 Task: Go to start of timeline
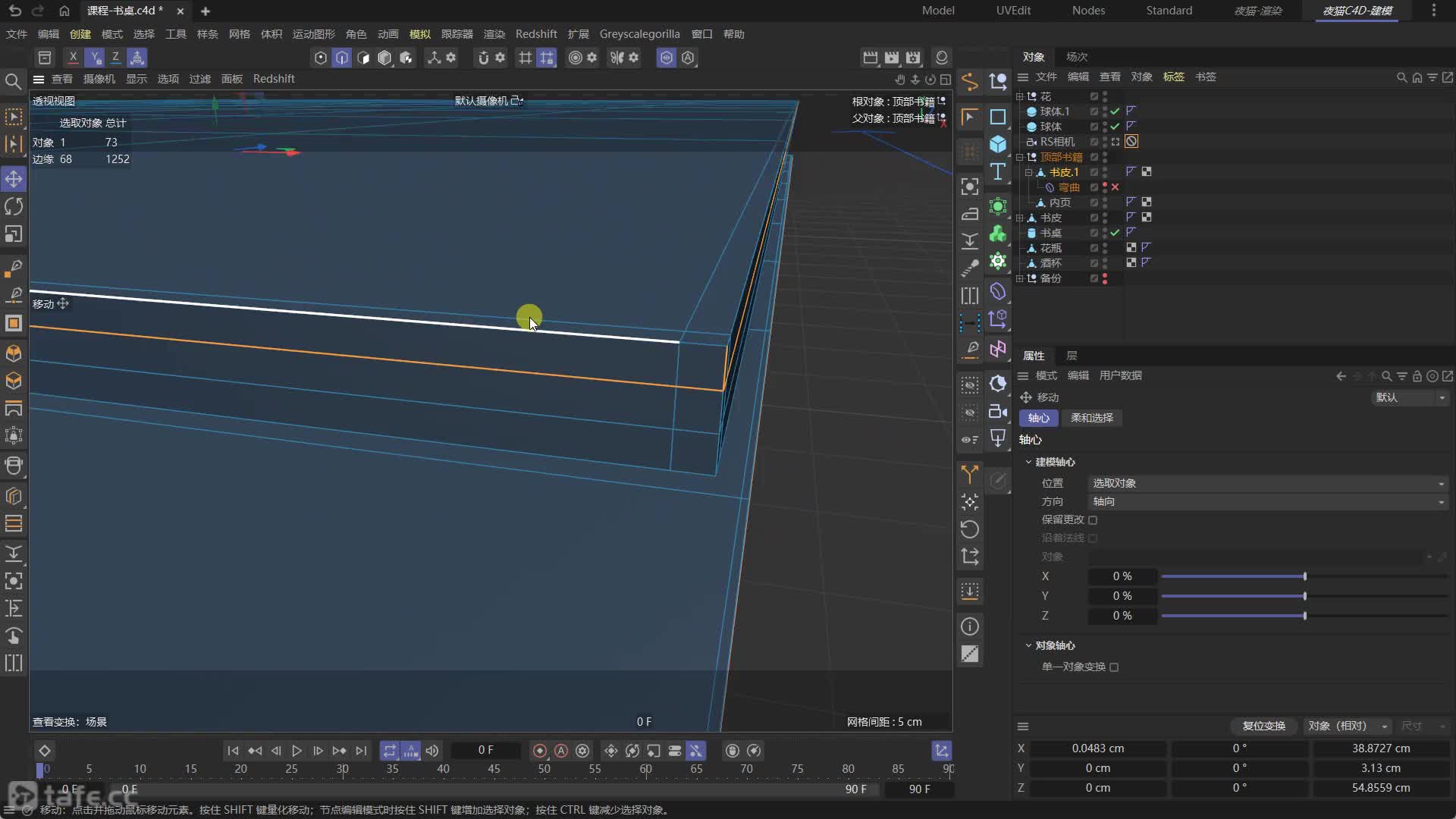coord(233,751)
